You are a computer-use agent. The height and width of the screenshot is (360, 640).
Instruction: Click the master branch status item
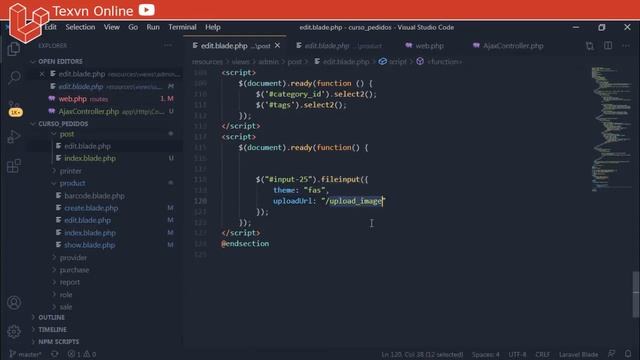click(x=25, y=354)
